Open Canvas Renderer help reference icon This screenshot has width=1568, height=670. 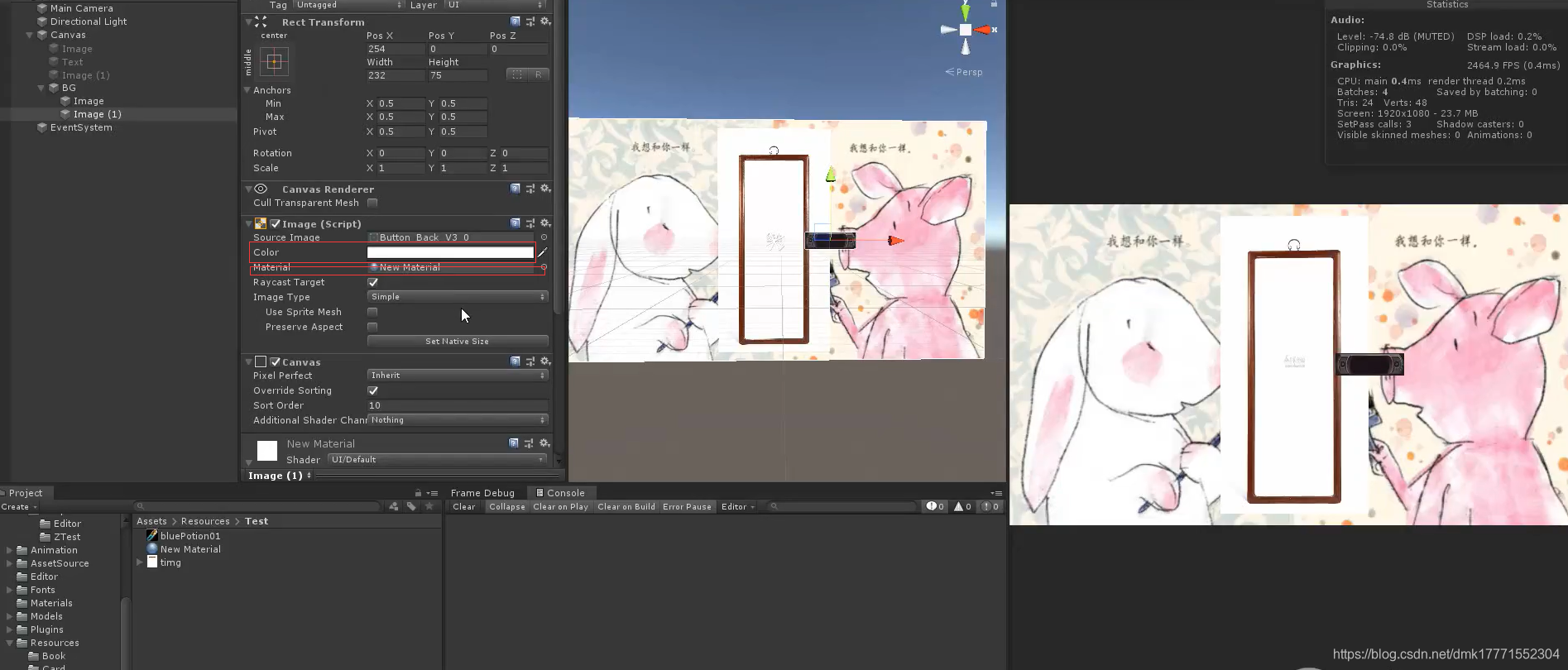click(515, 189)
